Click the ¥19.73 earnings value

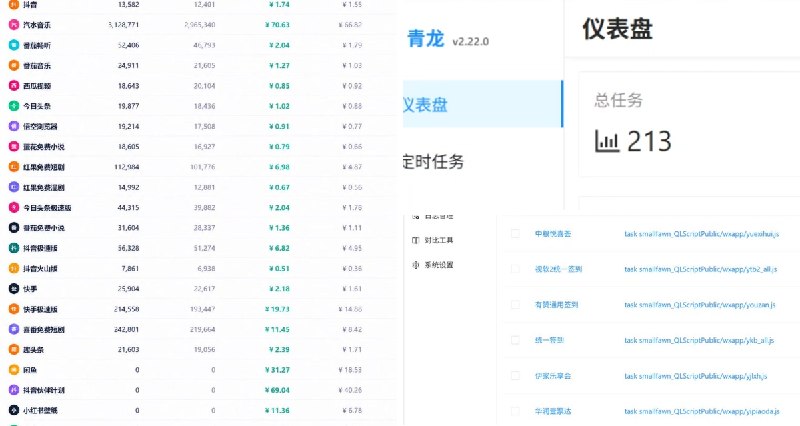pos(277,309)
